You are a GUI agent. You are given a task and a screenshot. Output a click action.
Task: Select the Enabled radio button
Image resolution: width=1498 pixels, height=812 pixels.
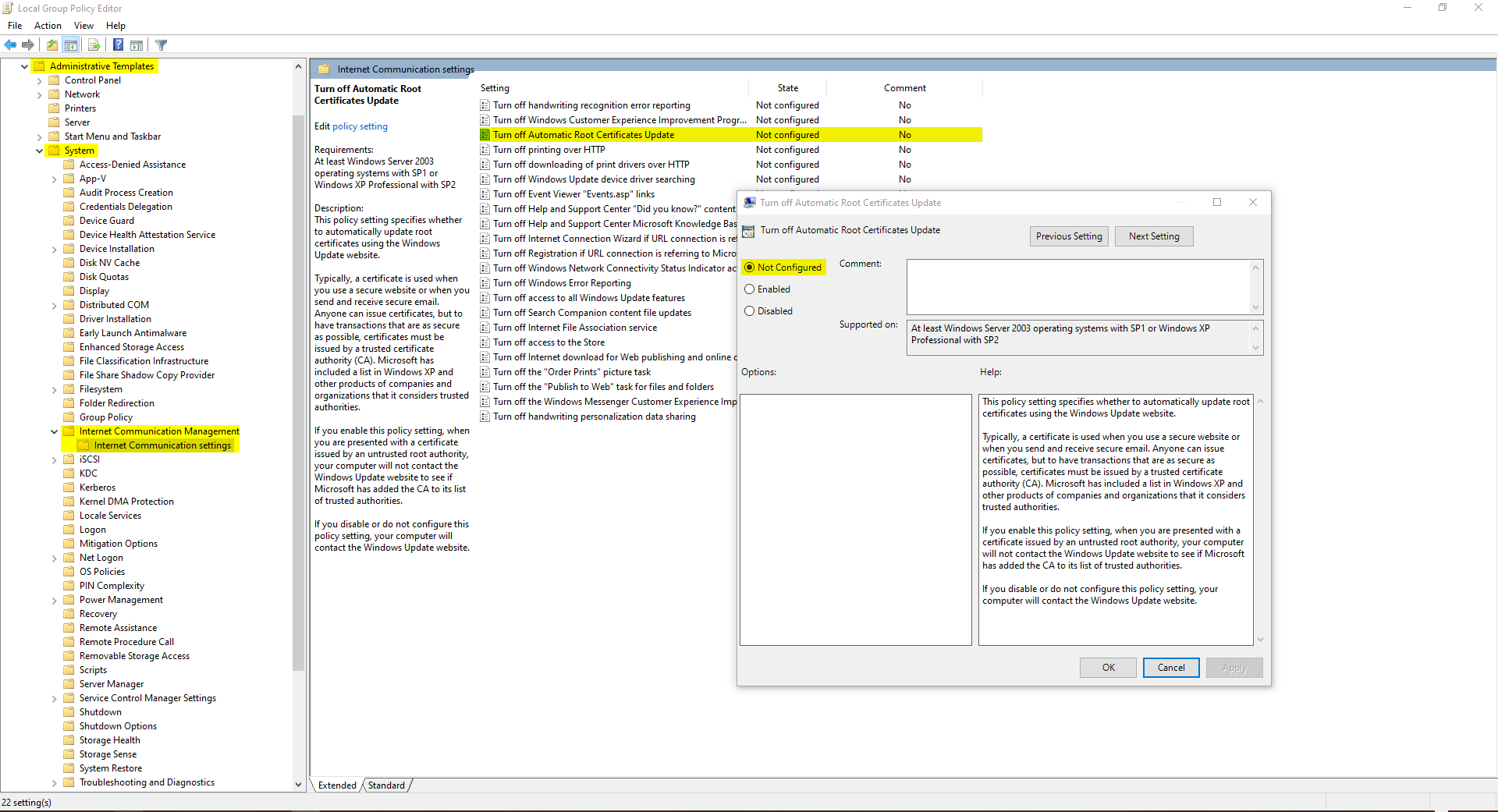(x=750, y=289)
